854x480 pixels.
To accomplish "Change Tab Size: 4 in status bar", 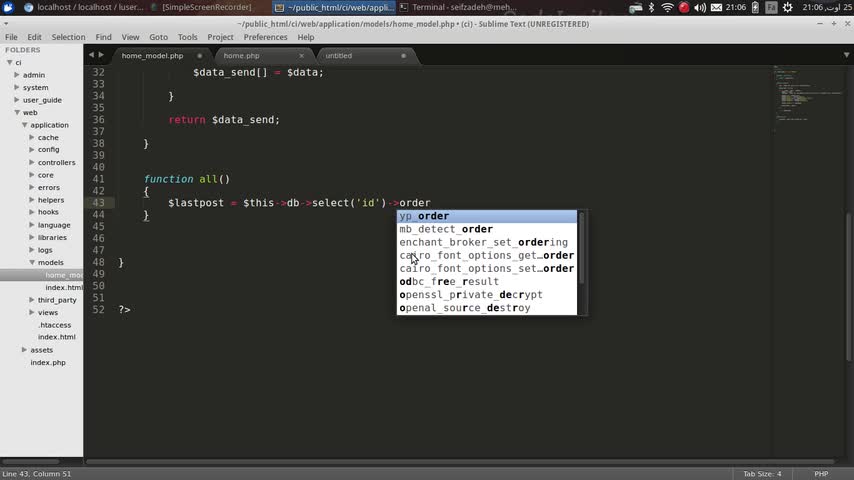I will coord(762,473).
